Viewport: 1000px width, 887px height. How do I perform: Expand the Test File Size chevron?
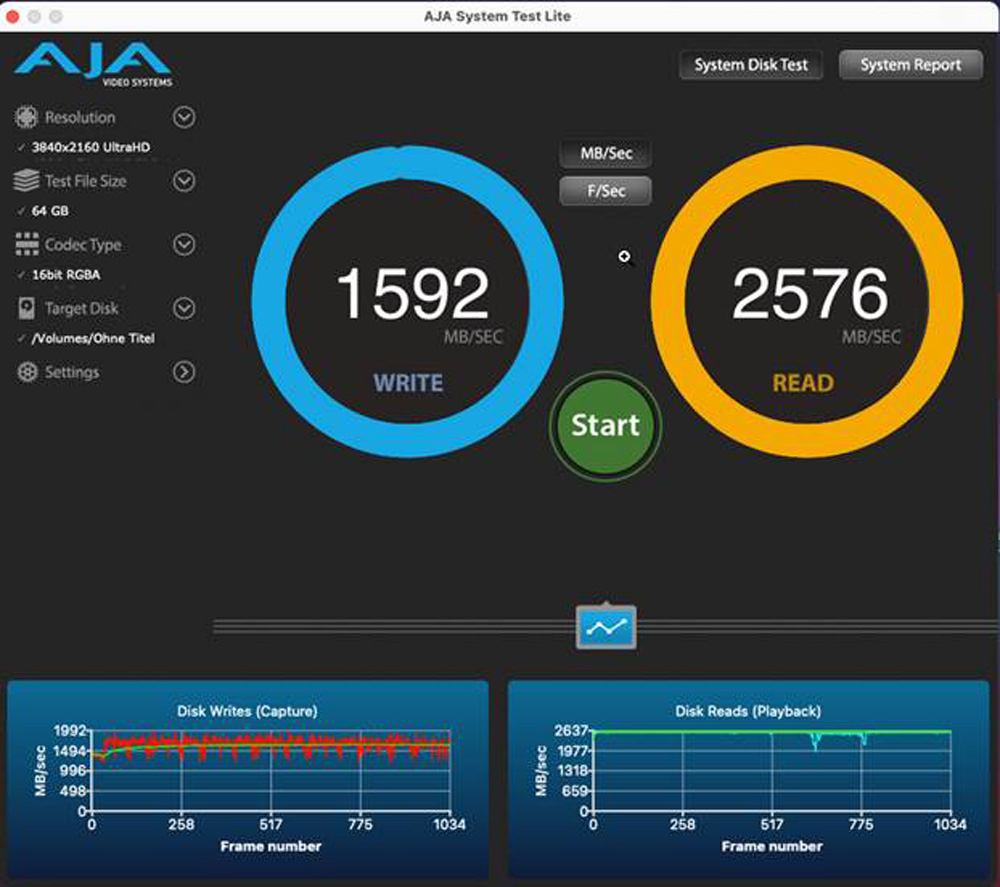(x=184, y=181)
